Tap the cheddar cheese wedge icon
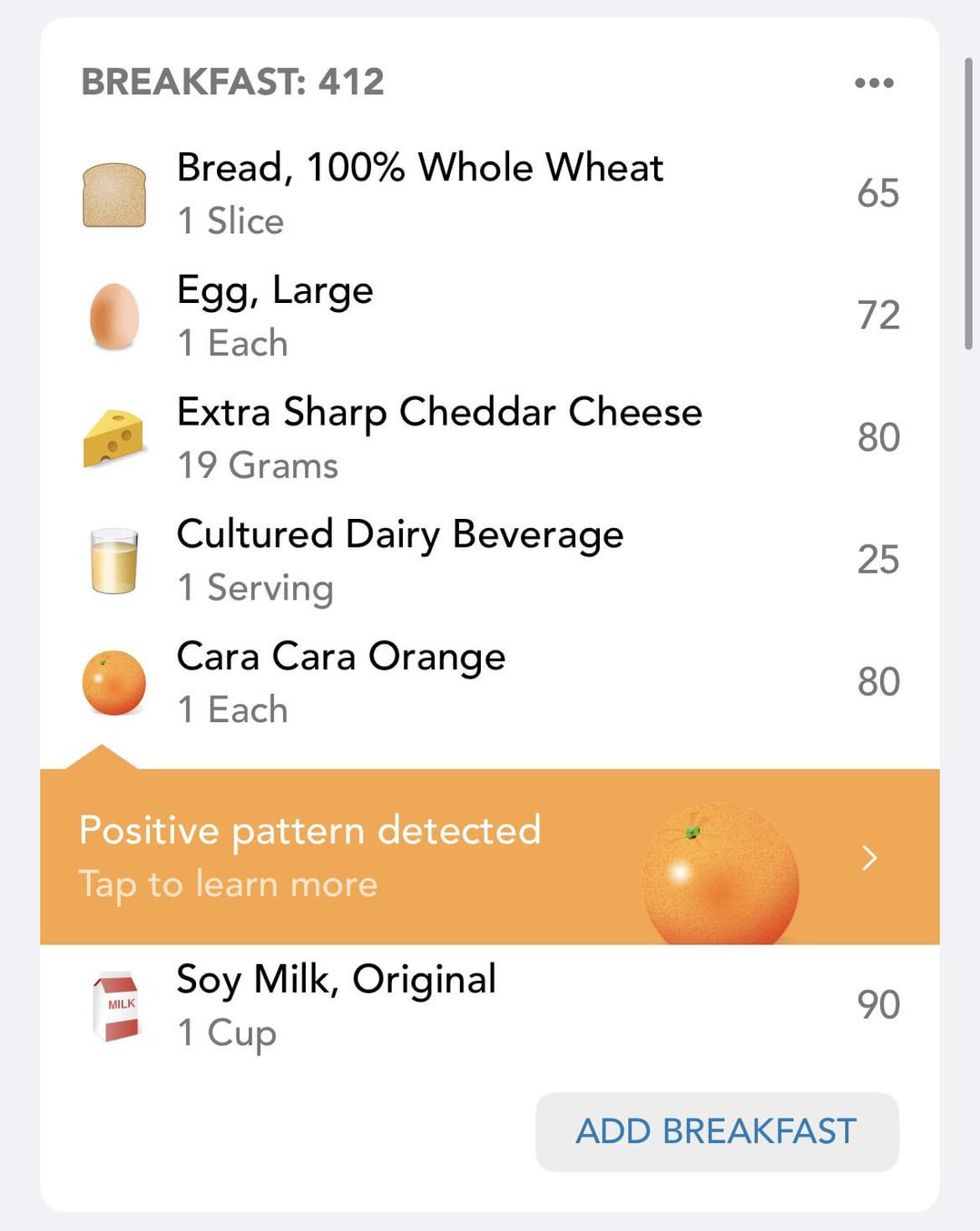 click(114, 438)
